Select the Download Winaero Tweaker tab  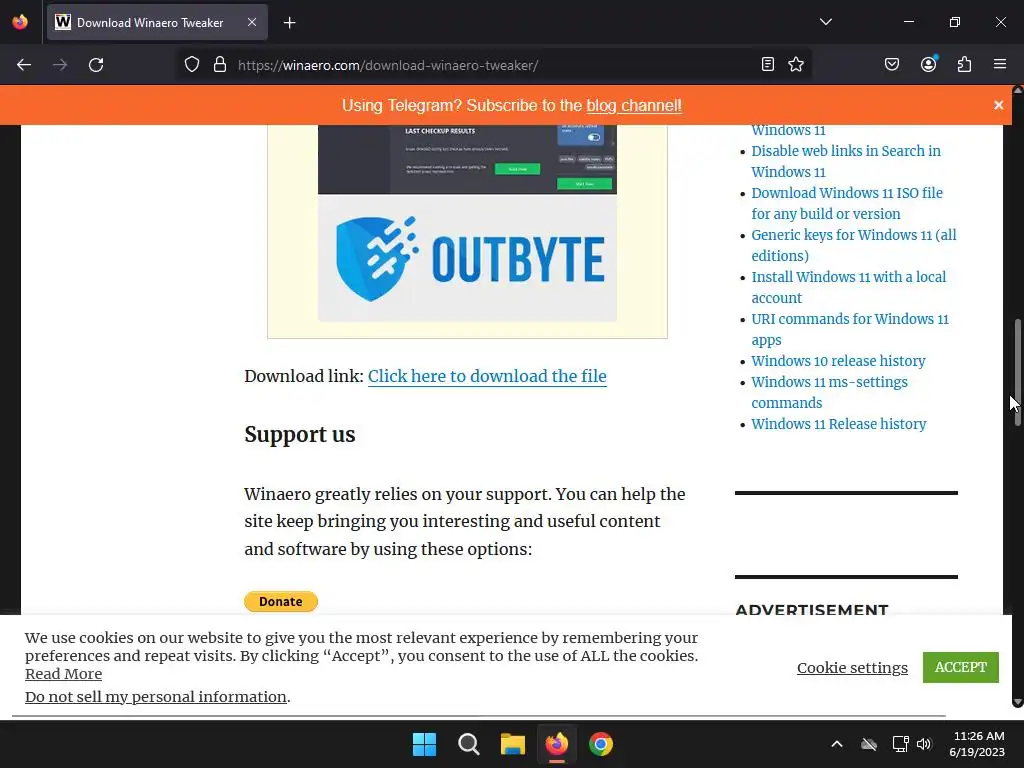click(157, 23)
